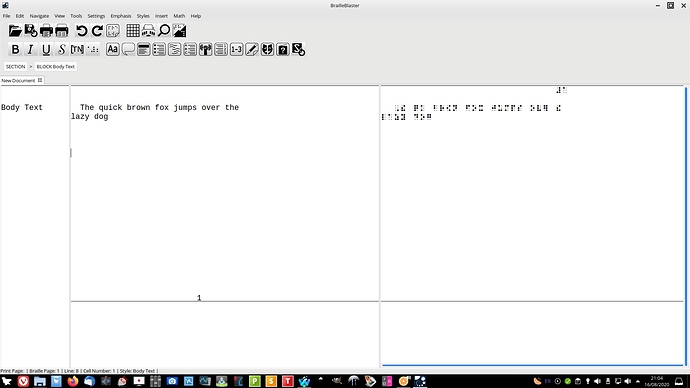This screenshot has width=690, height=388.
Task: Open the Emphasis menu
Action: (121, 16)
